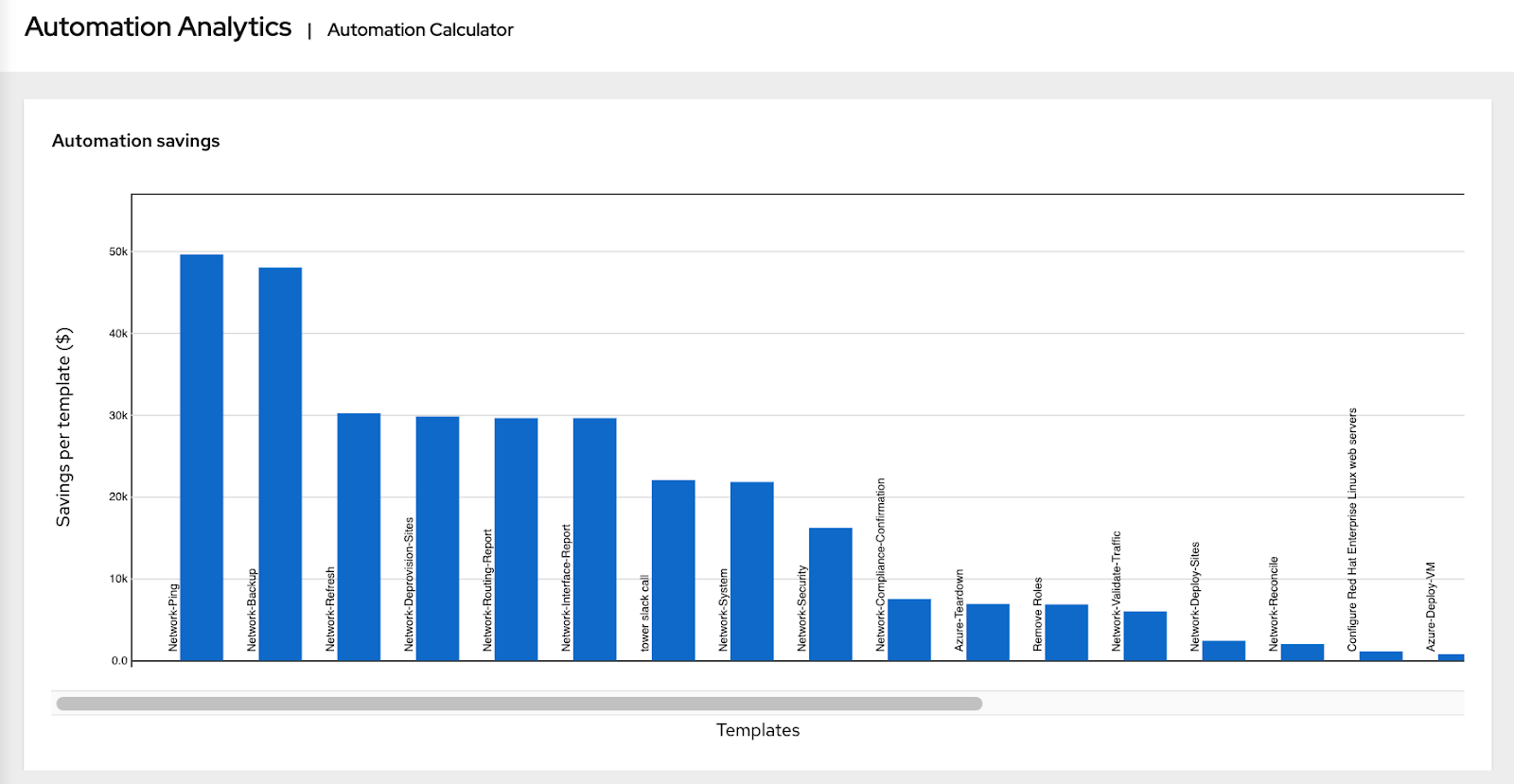Select the Configure Red Hat Enterprise Linux bar
The image size is (1514, 784).
coord(1380,656)
